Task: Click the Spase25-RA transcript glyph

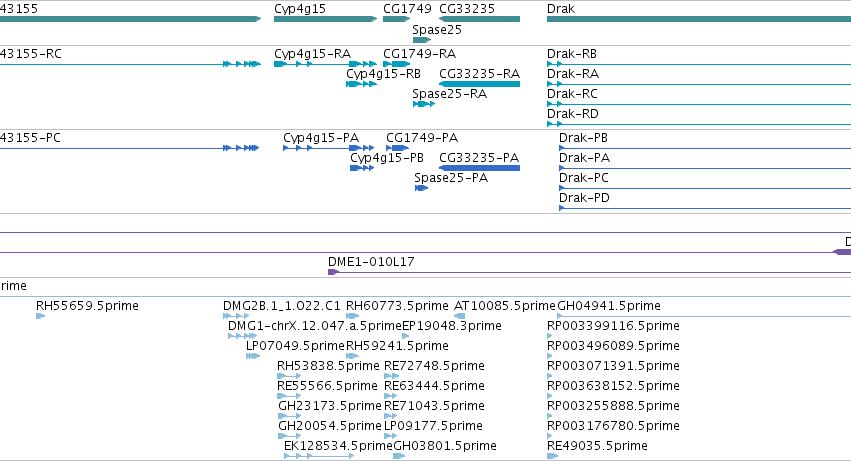Action: [424, 104]
